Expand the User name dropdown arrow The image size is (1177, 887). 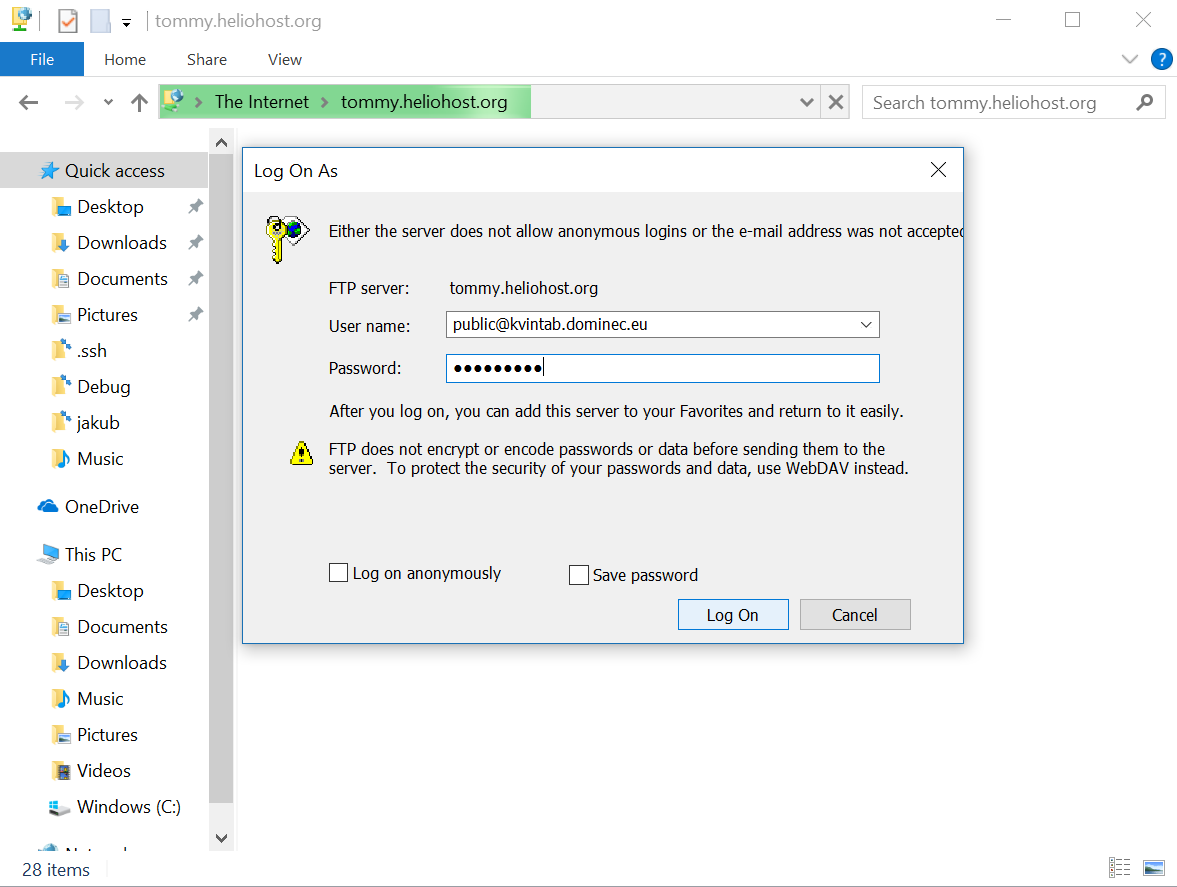pos(866,324)
